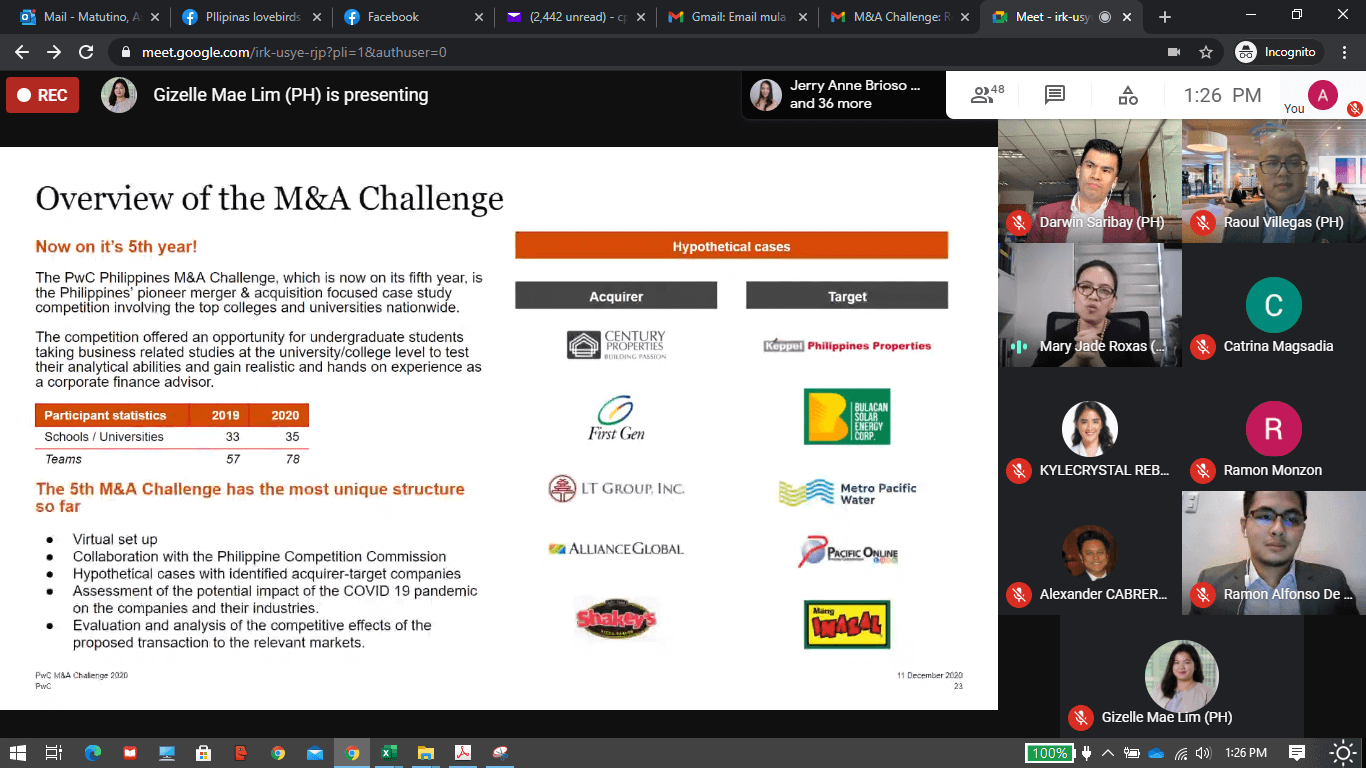1366x768 pixels.
Task: Click the camera permission icon in address bar
Action: tap(1174, 52)
